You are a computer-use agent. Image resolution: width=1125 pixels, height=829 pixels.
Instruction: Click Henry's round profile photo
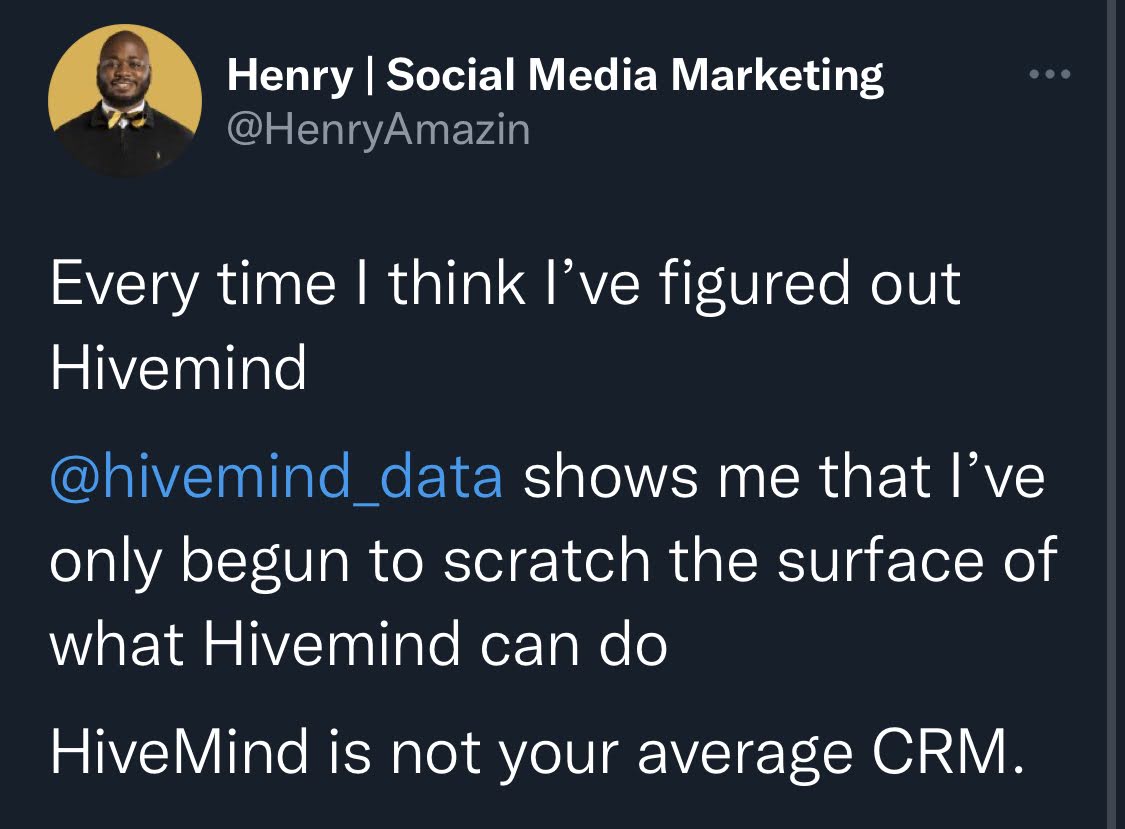pyautogui.click(x=125, y=100)
